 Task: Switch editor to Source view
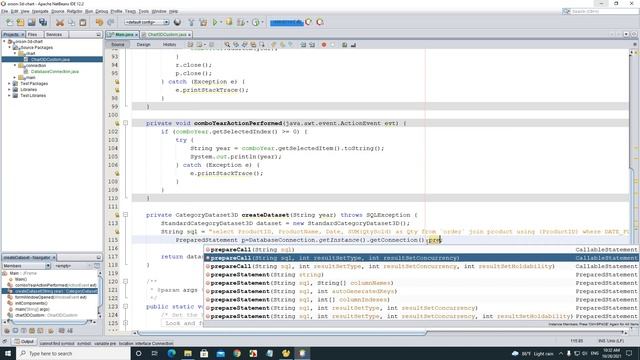coord(118,44)
